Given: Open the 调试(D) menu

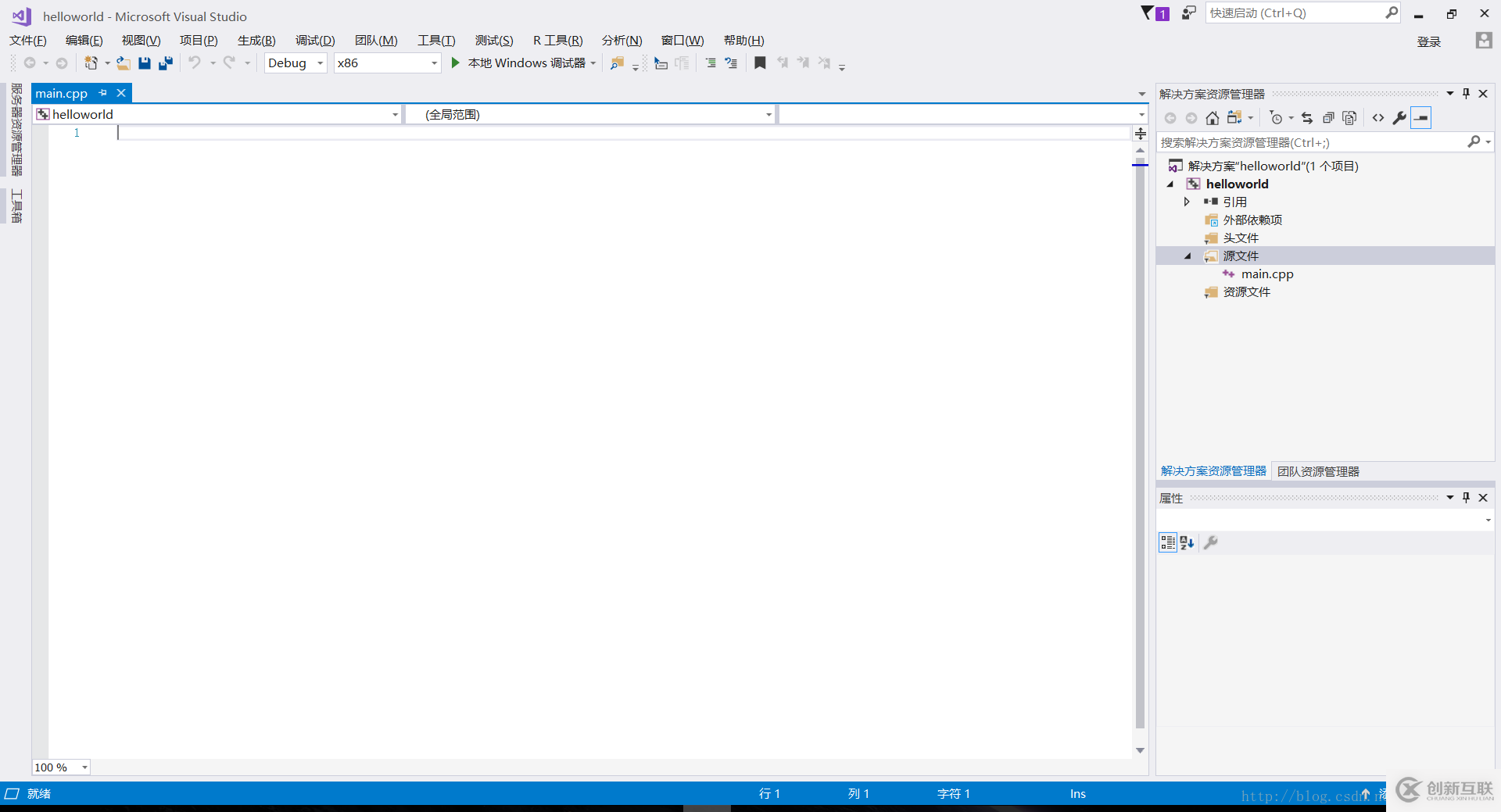Looking at the screenshot, I should [315, 41].
